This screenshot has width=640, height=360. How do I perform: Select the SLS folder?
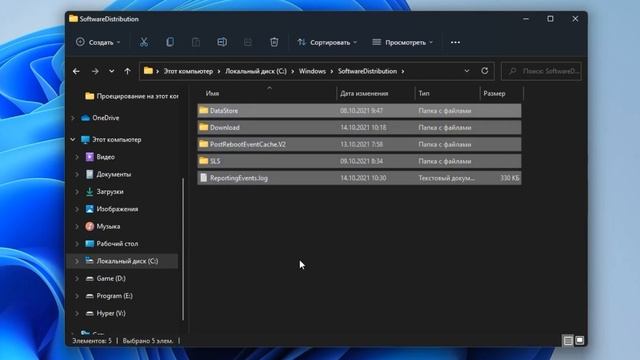pyautogui.click(x=359, y=161)
